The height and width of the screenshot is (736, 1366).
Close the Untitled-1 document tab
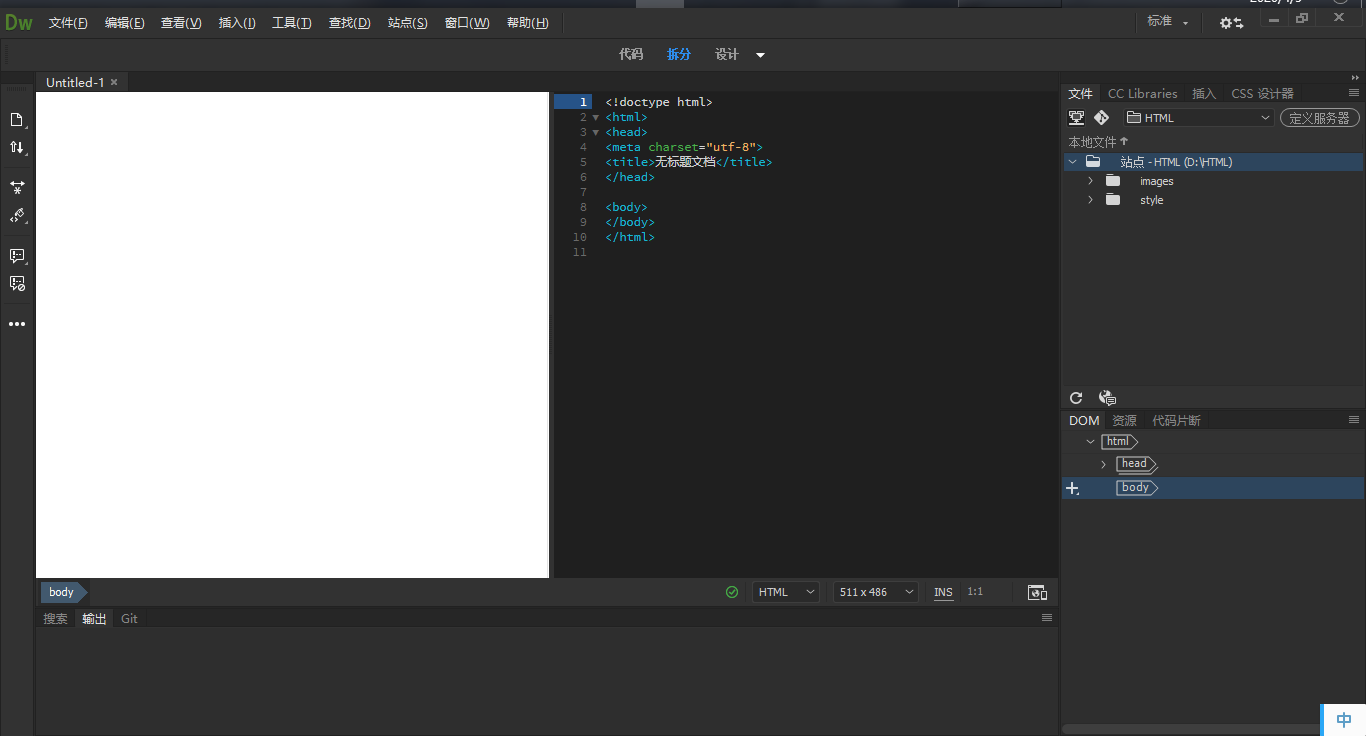pos(114,82)
